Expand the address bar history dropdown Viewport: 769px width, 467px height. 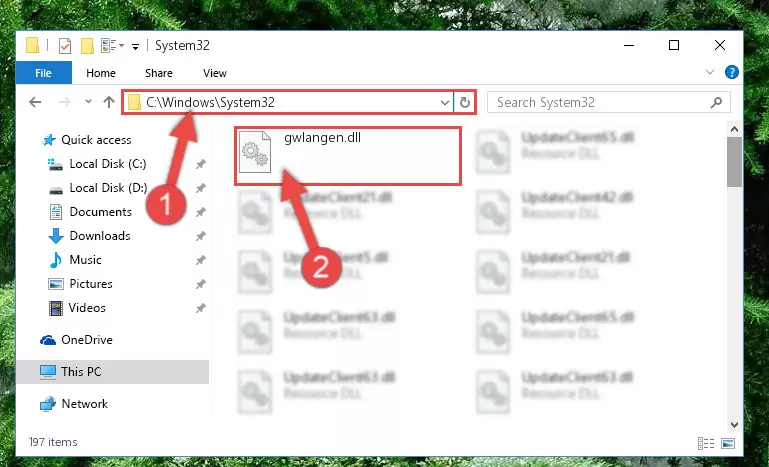click(444, 103)
